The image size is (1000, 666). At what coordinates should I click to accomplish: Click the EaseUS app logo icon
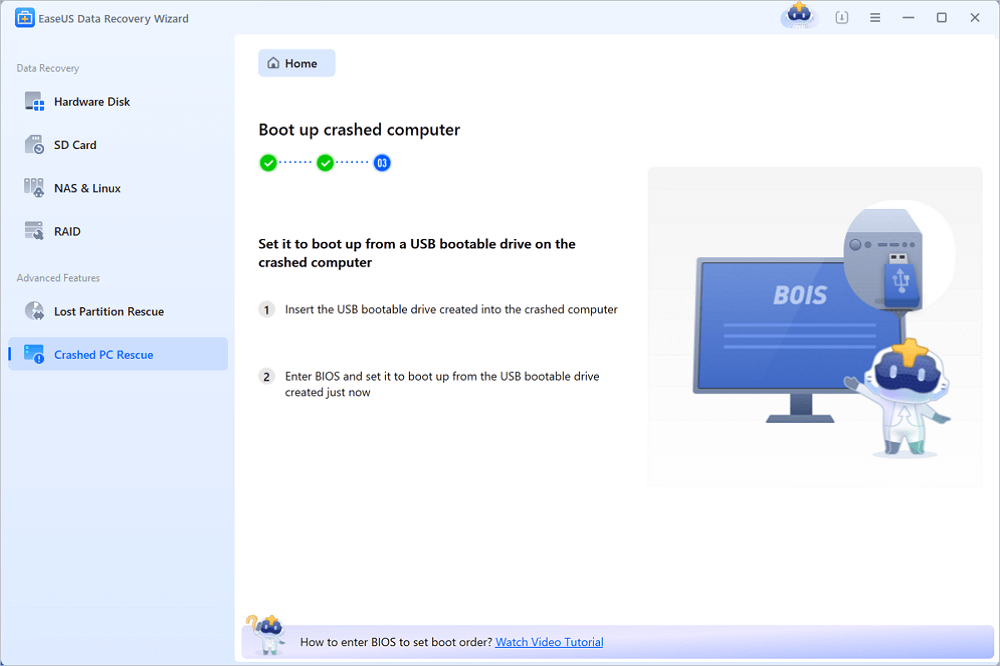coord(24,18)
